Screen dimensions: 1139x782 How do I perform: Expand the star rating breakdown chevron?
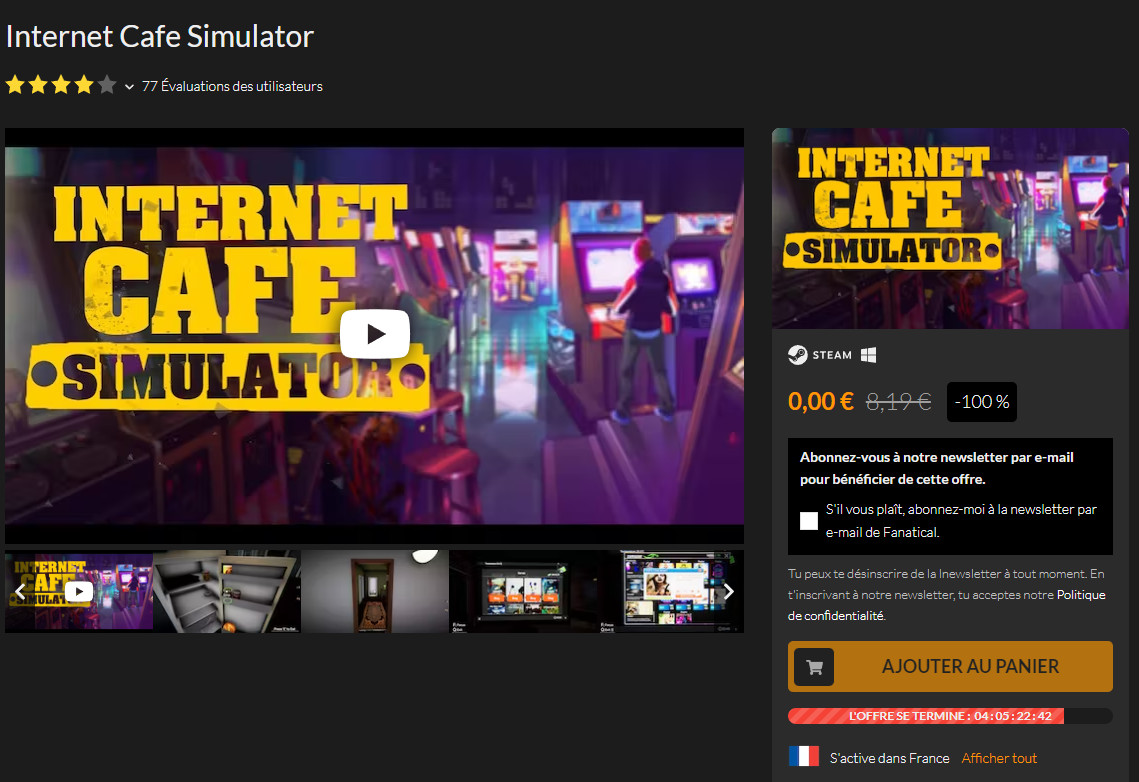pyautogui.click(x=129, y=87)
